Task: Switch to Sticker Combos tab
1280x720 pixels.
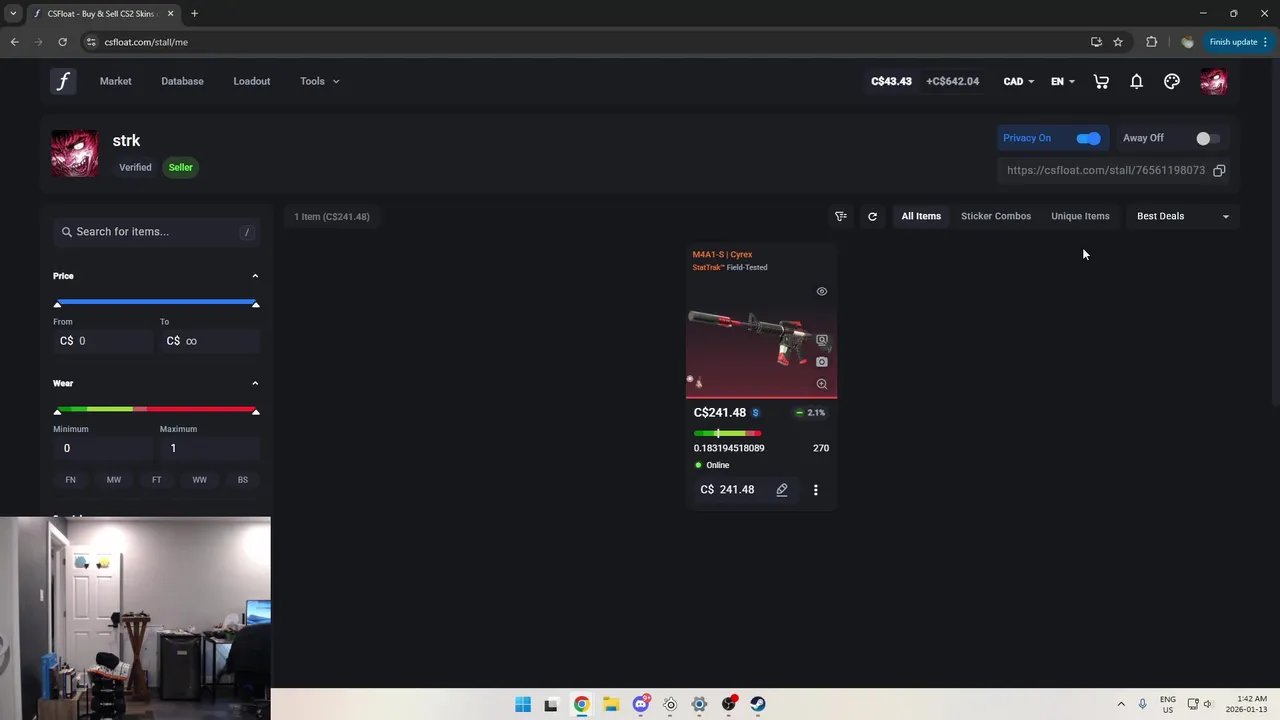Action: click(x=996, y=216)
